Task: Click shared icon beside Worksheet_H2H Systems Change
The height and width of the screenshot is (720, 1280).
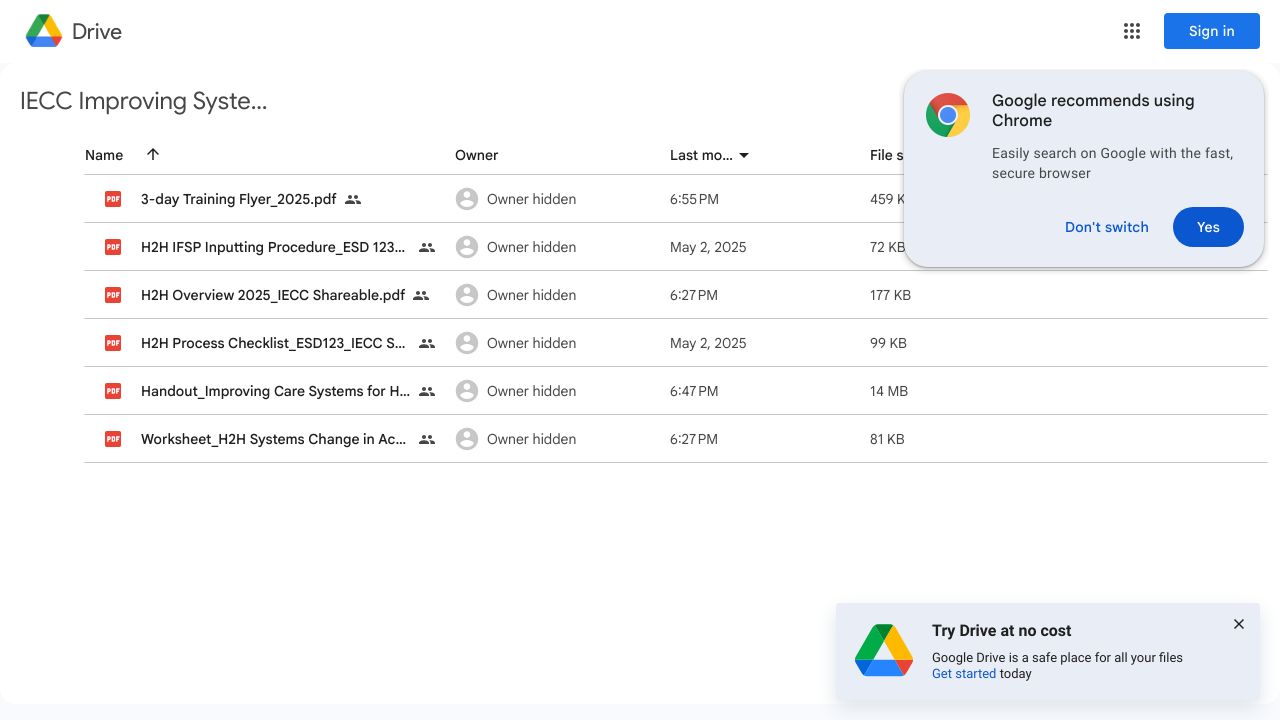Action: (x=427, y=439)
